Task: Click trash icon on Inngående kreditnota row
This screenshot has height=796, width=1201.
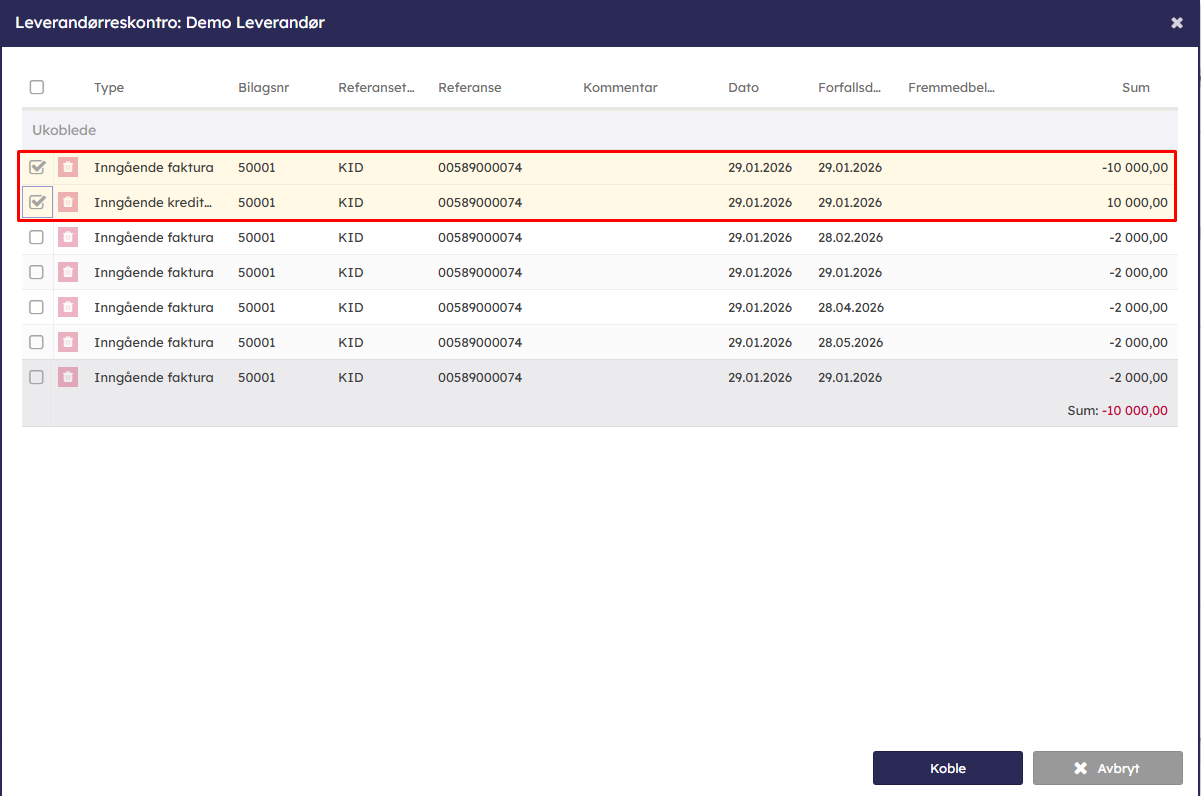Action: pos(68,202)
